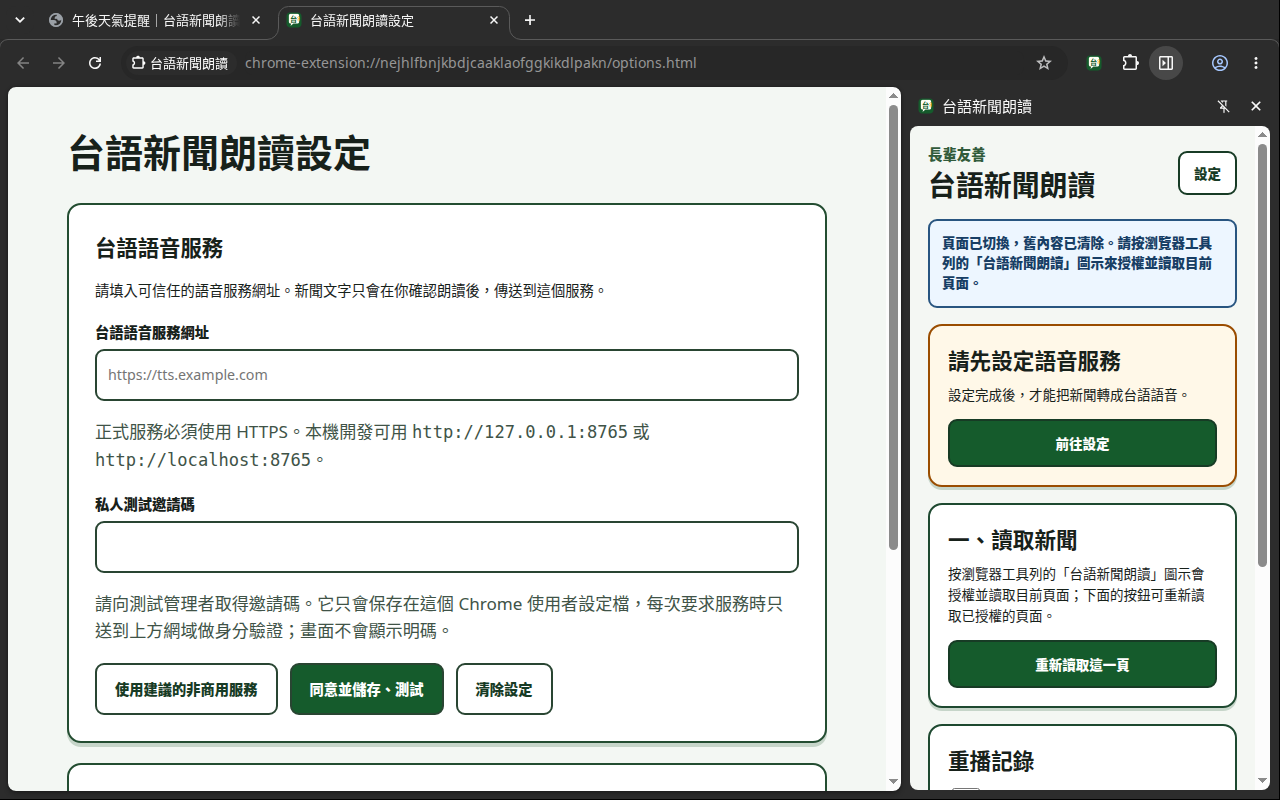Reload the options page
Screen dimensions: 1280x800
(95, 63)
